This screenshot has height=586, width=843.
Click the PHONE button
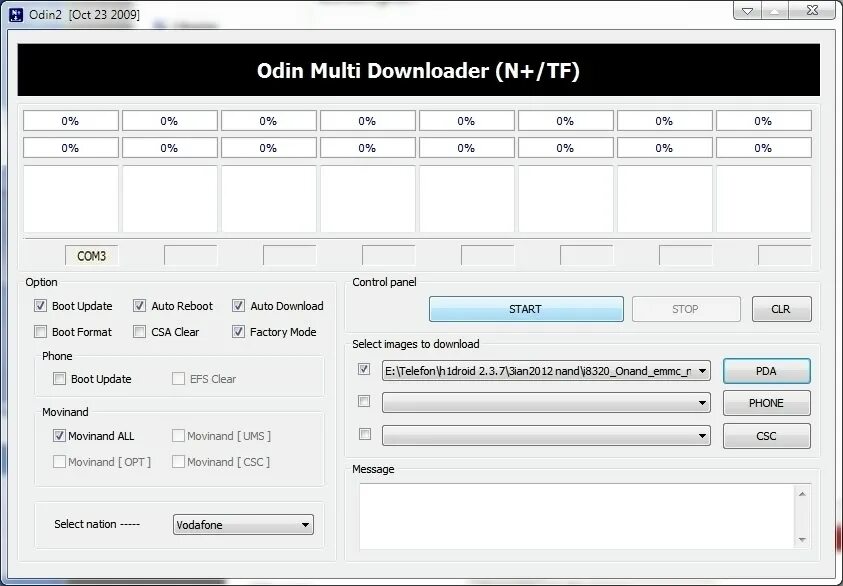766,403
